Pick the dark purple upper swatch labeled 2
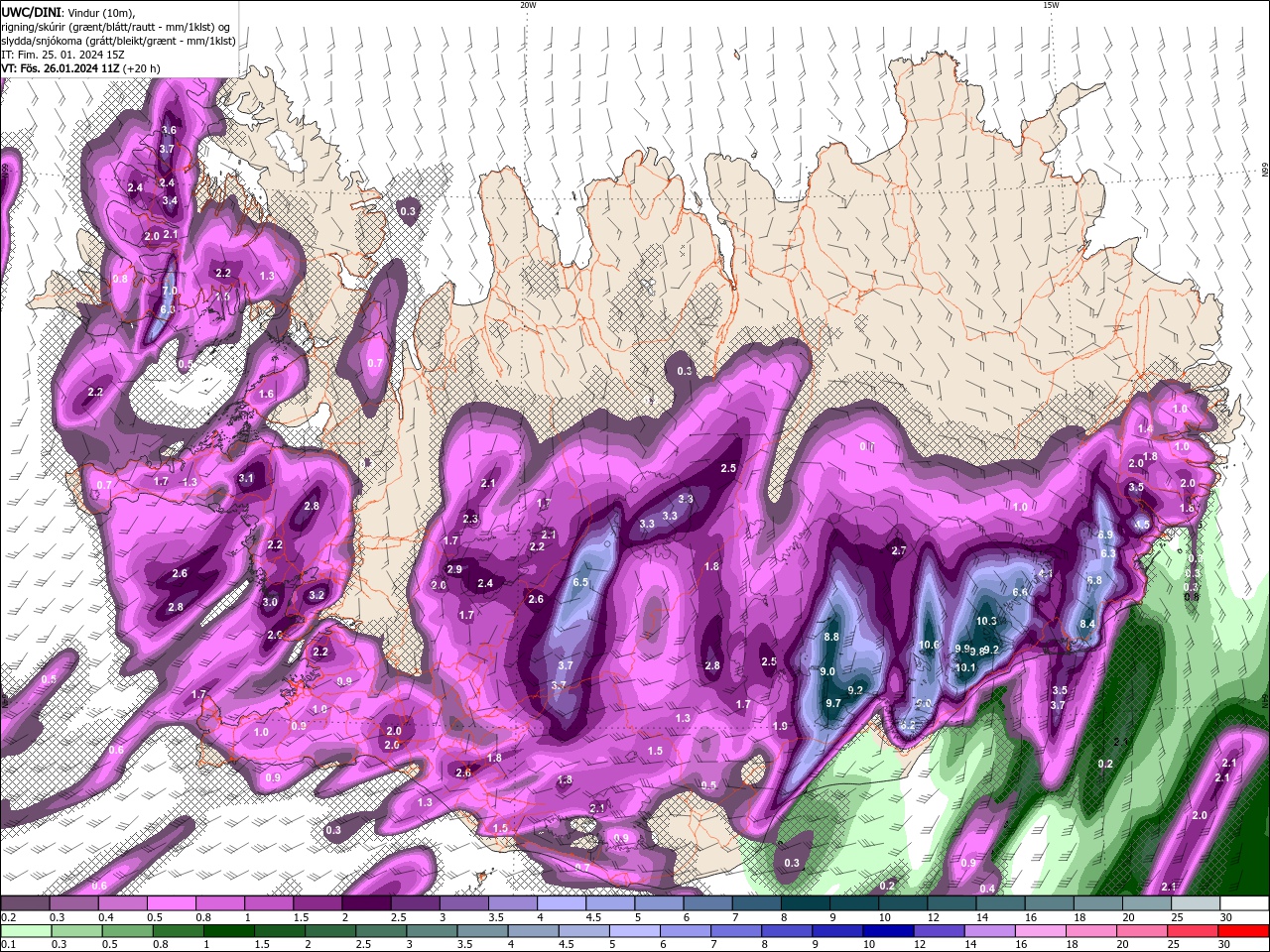Image resolution: width=1270 pixels, height=952 pixels. [365, 903]
